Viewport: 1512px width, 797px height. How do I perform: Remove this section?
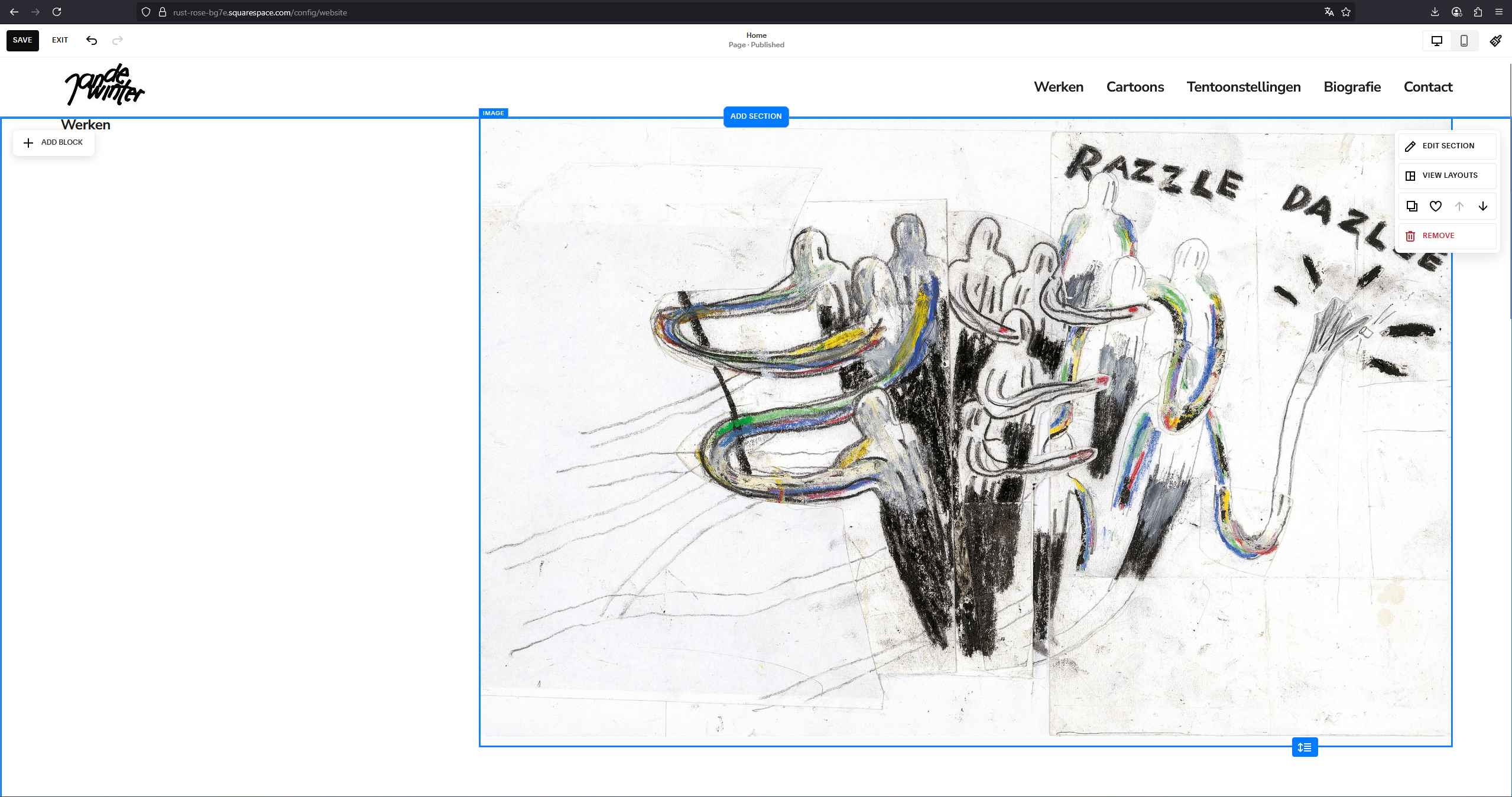1447,236
